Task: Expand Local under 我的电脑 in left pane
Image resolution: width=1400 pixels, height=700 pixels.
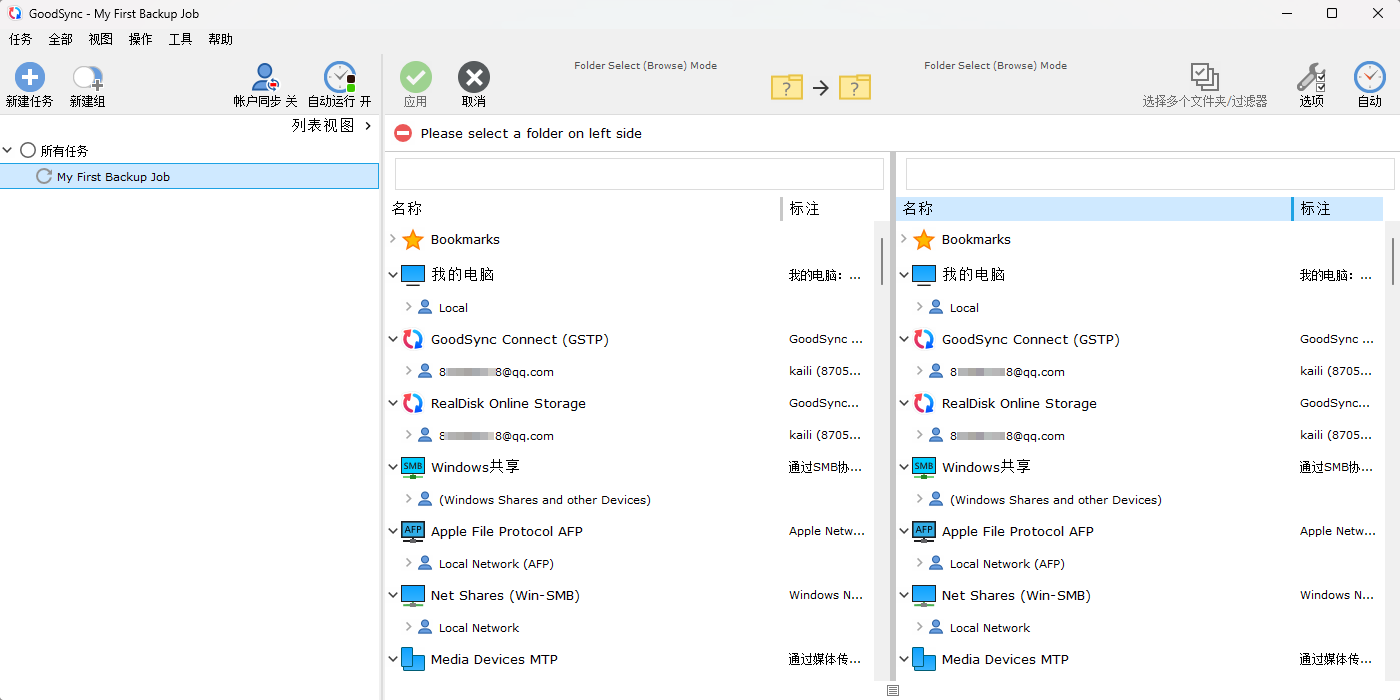Action: click(408, 307)
